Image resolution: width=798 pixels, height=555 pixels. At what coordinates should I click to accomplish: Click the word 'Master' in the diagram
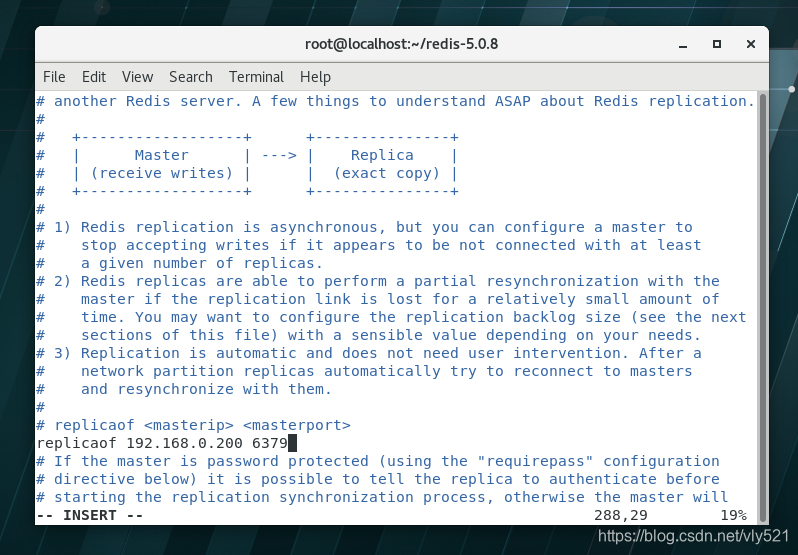(161, 155)
